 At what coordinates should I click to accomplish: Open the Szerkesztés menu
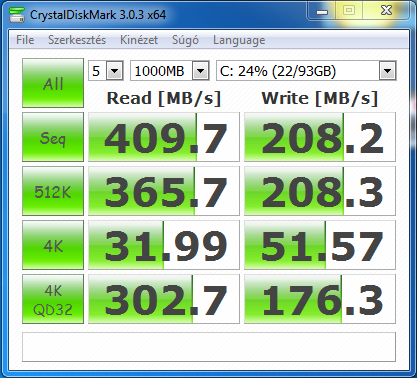click(77, 40)
